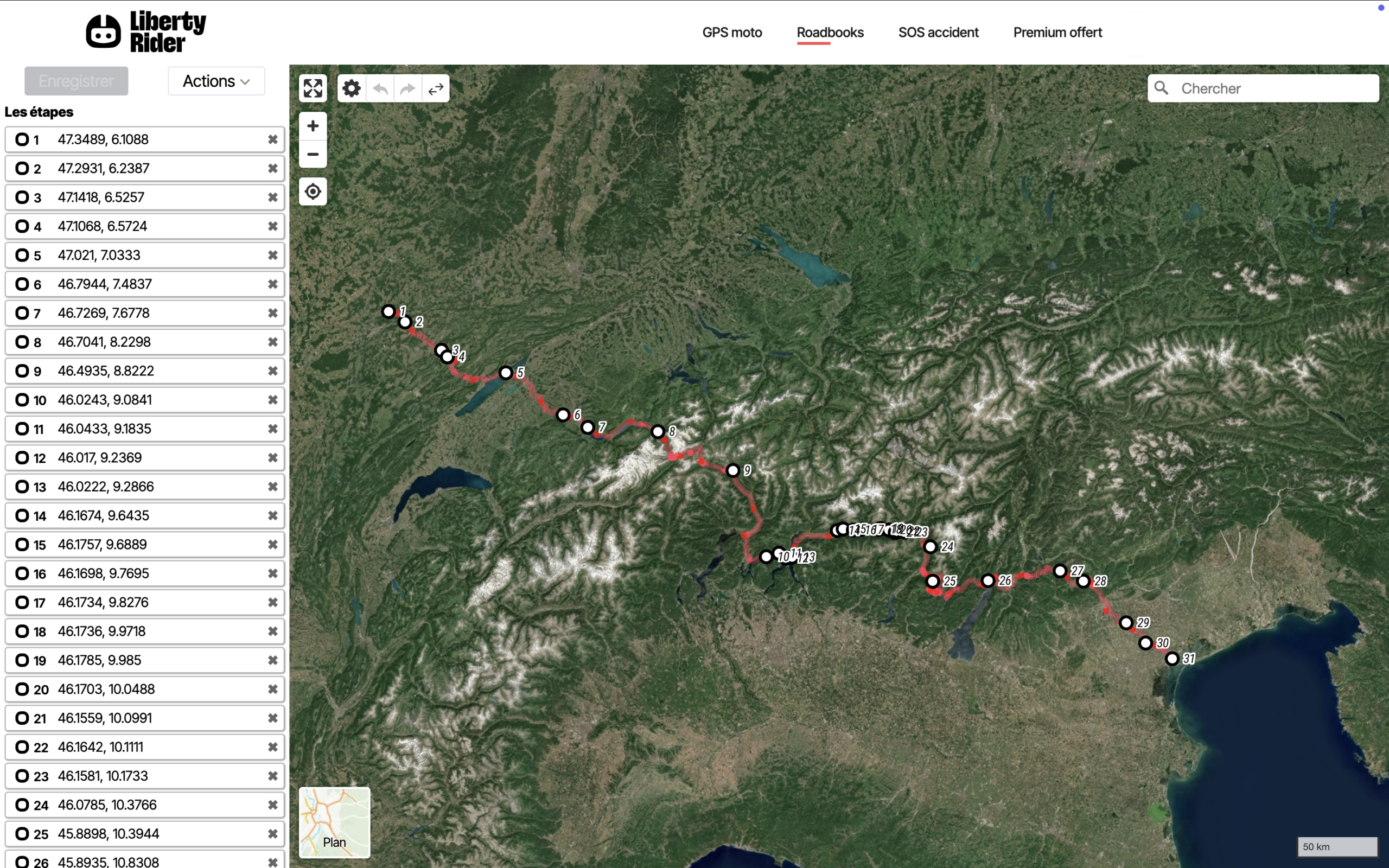Image resolution: width=1389 pixels, height=868 pixels.
Task: Click the undo arrow icon
Action: [x=380, y=88]
